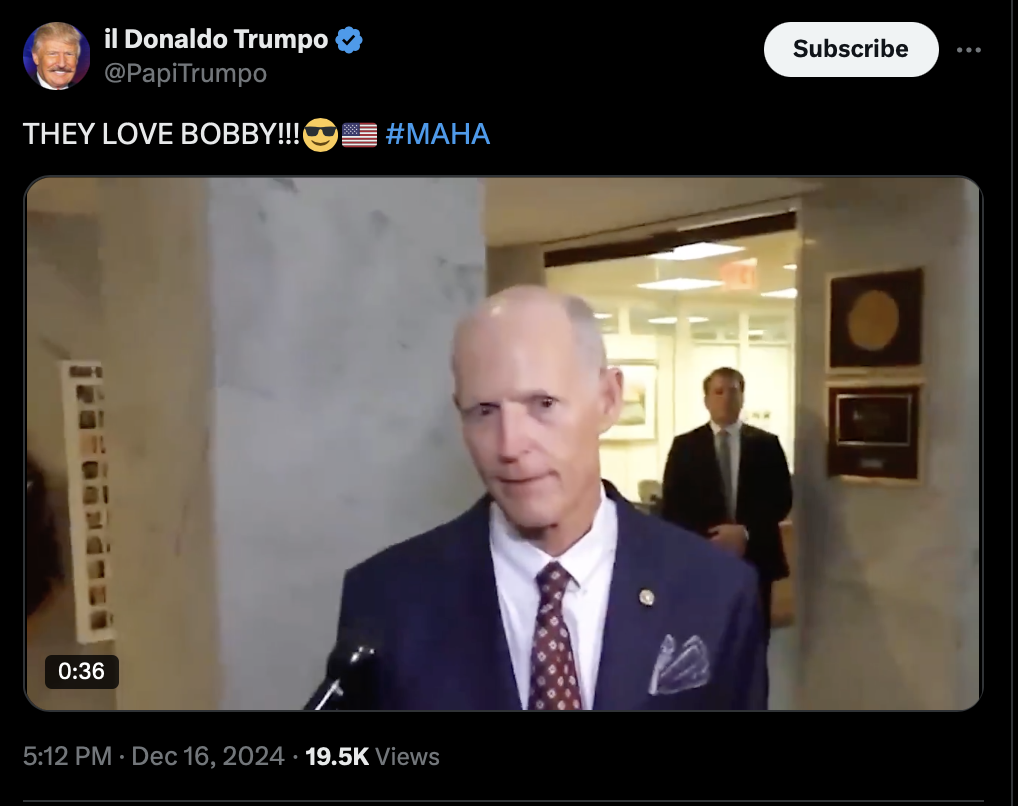Viewport: 1018px width, 806px height.
Task: Click the sunglasses face emoji
Action: (x=321, y=135)
